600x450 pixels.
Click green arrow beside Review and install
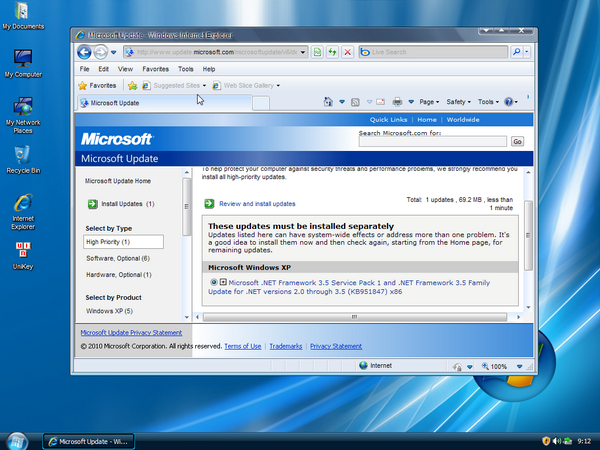pyautogui.click(x=209, y=204)
